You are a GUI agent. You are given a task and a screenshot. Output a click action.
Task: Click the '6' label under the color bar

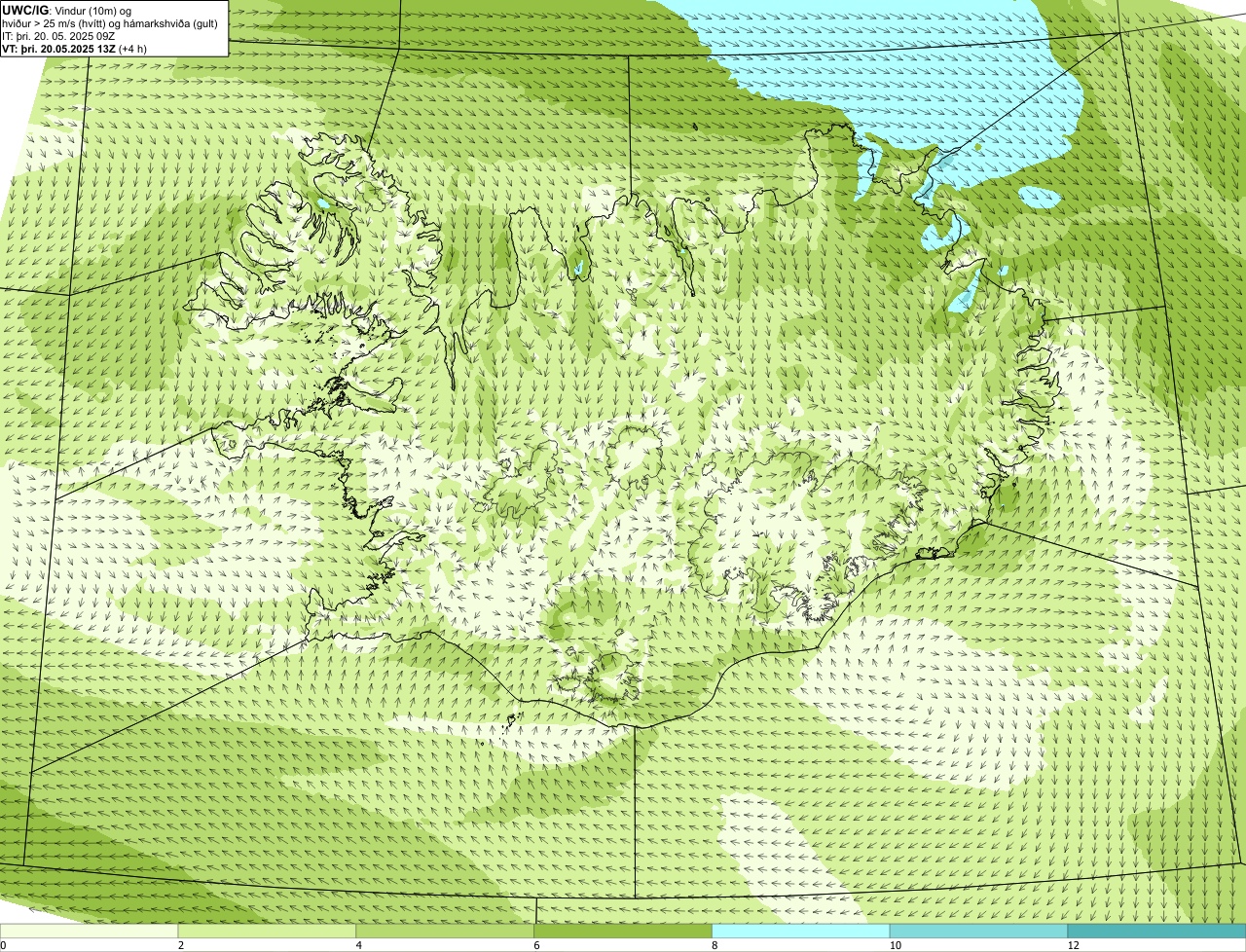click(x=536, y=945)
